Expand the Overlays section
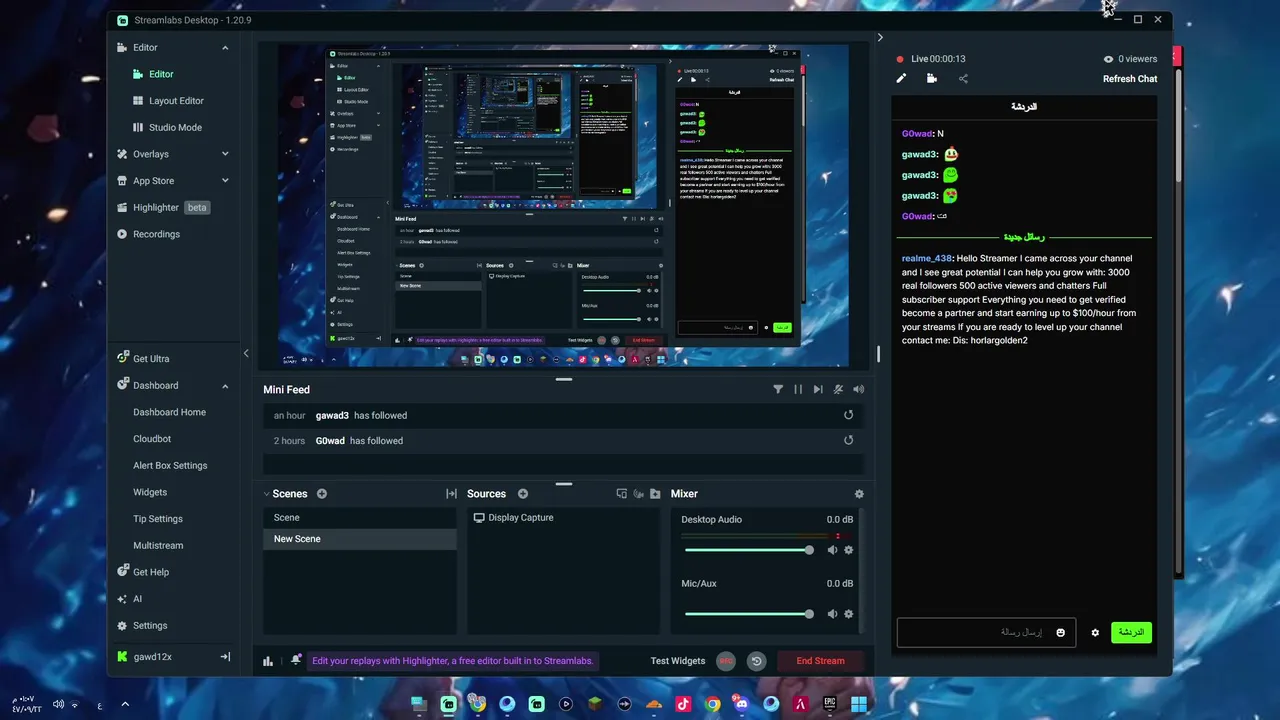The height and width of the screenshot is (720, 1280). 225,154
